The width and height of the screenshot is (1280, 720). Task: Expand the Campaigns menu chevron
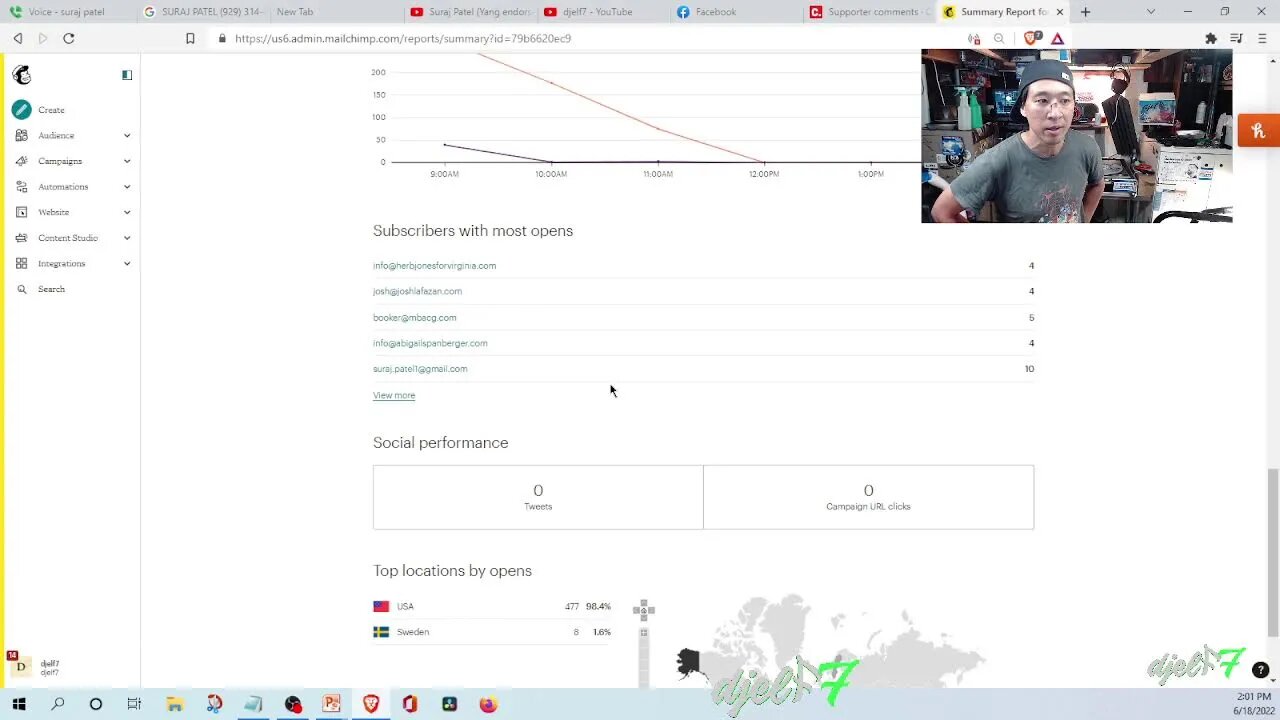click(127, 161)
